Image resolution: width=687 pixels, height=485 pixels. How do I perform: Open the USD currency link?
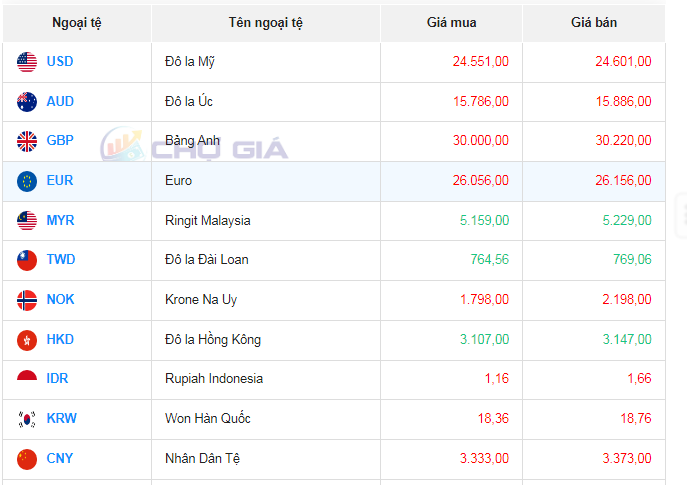[x=60, y=61]
